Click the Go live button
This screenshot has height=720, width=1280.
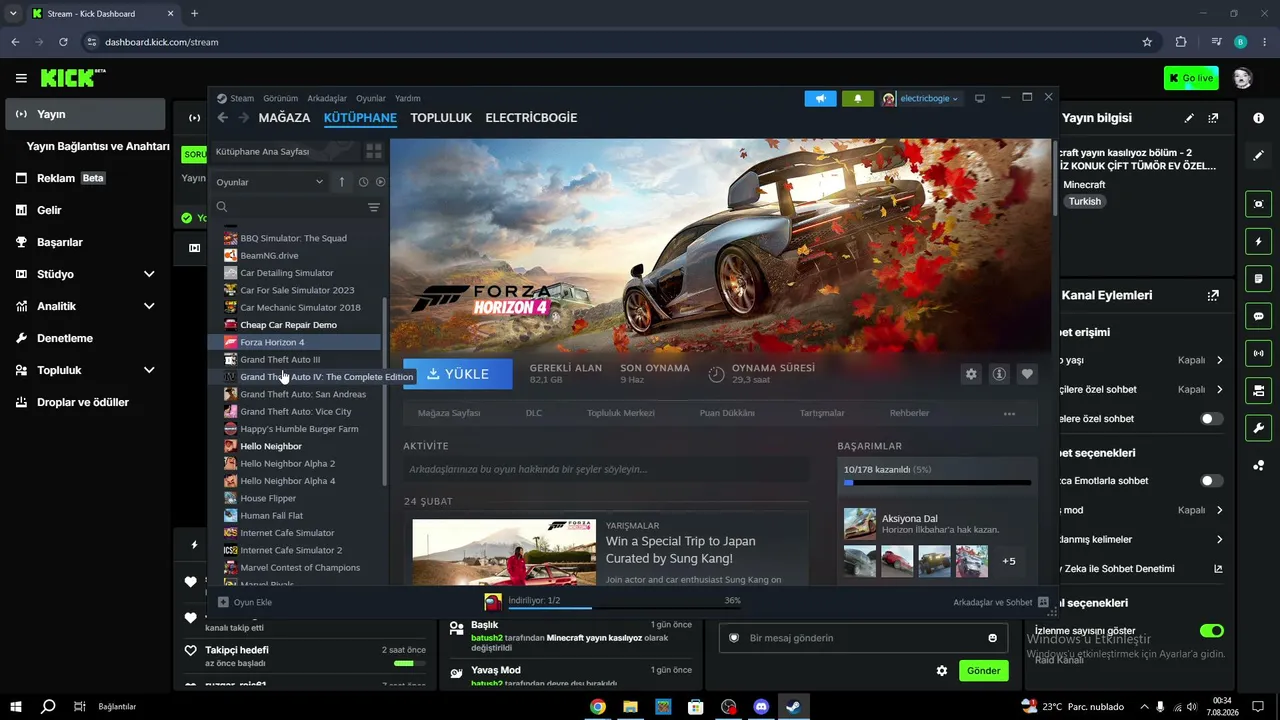(1191, 78)
